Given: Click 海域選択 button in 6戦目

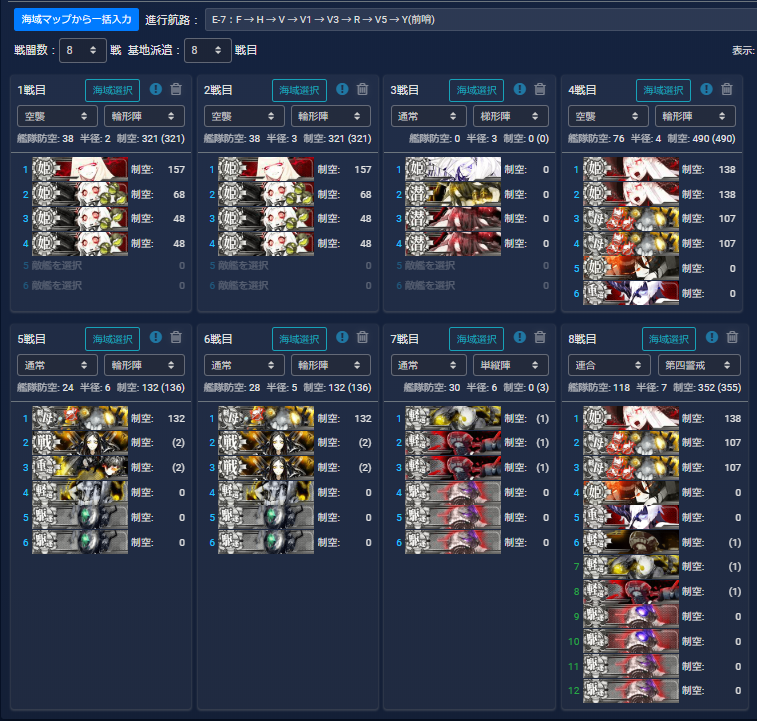Looking at the screenshot, I should tap(299, 339).
